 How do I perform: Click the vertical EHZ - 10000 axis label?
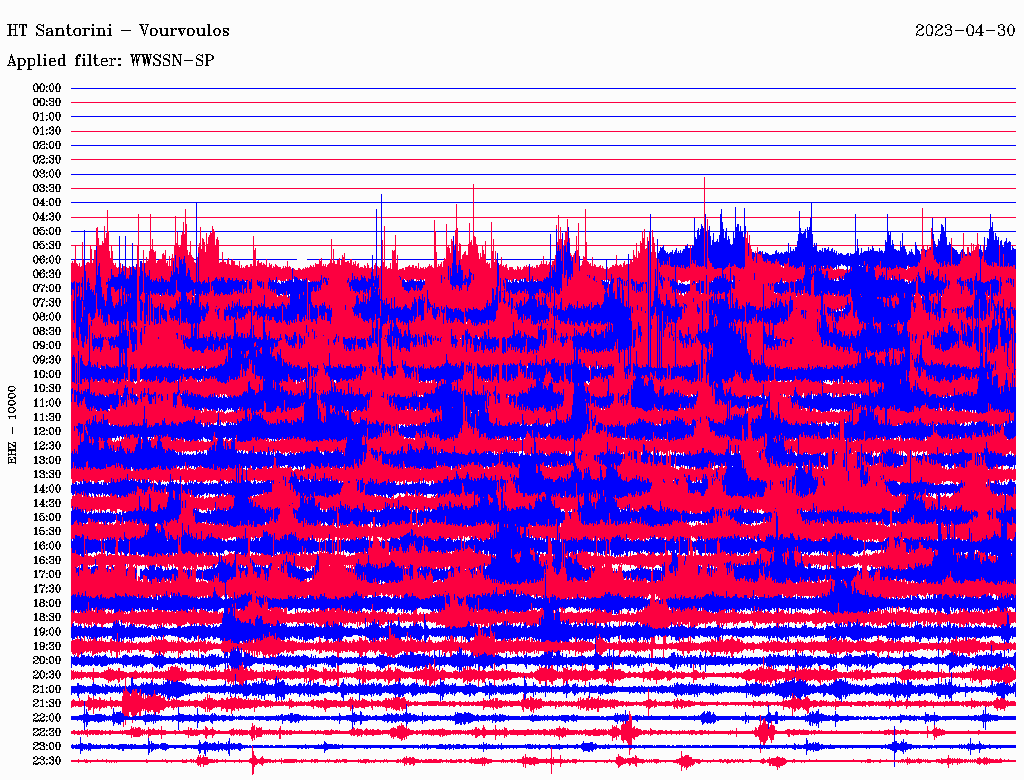(13, 424)
